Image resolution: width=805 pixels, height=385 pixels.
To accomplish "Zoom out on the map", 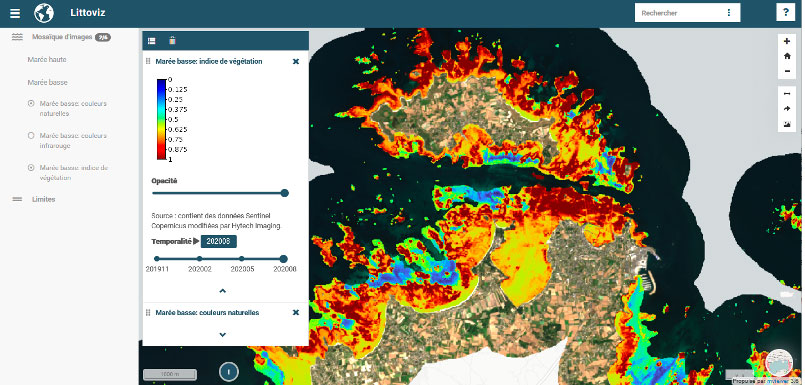I will click(787, 71).
